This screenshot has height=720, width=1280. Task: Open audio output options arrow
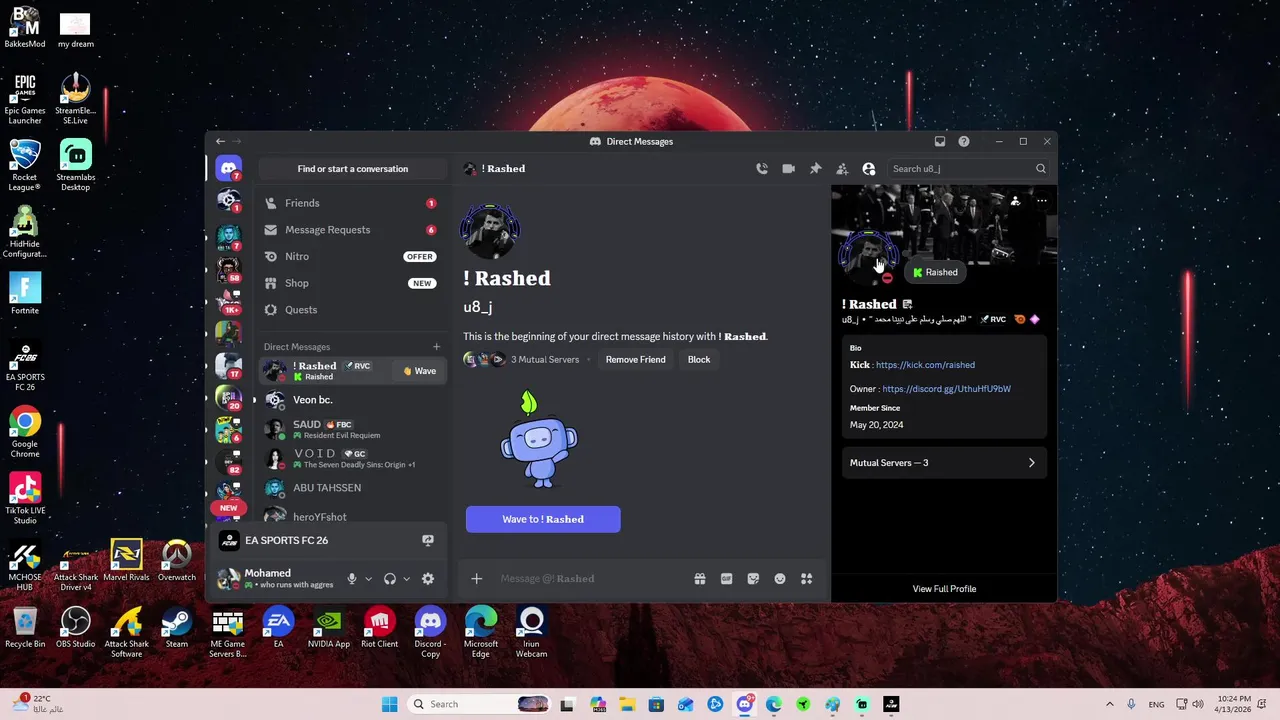(406, 579)
